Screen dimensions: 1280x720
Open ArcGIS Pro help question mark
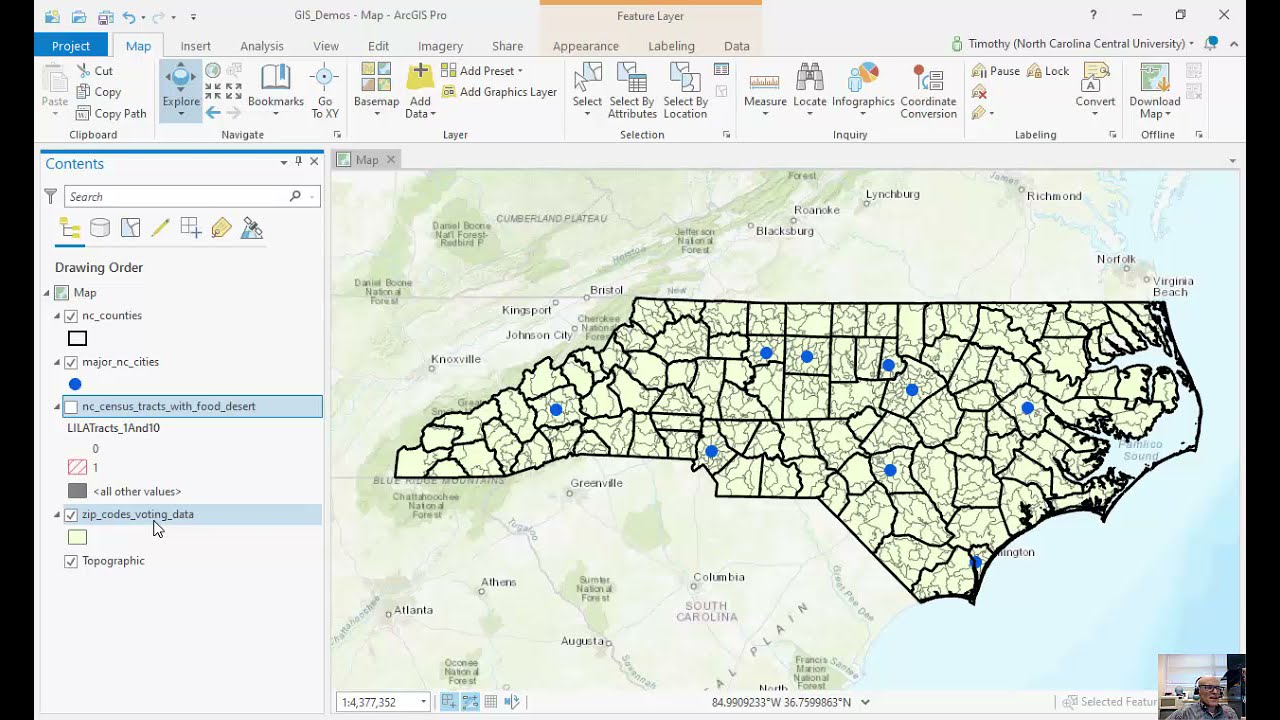tap(1093, 15)
